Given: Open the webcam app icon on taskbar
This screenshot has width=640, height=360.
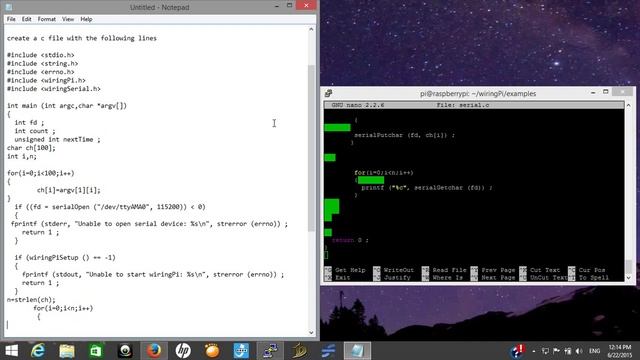Looking at the screenshot, I should click(125, 351).
